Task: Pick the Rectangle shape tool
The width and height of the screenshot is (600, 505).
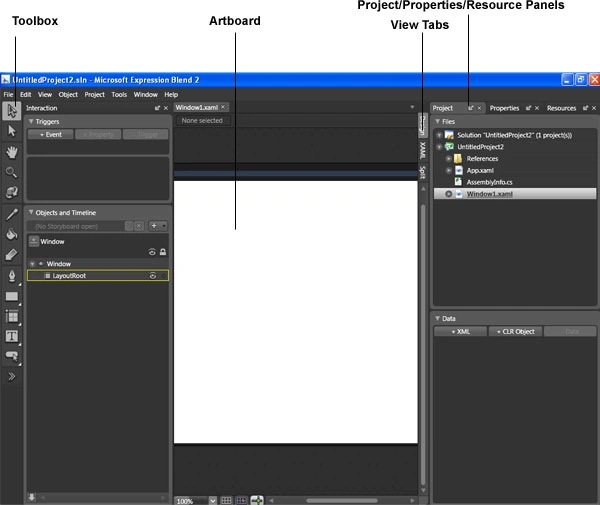Action: 11,296
